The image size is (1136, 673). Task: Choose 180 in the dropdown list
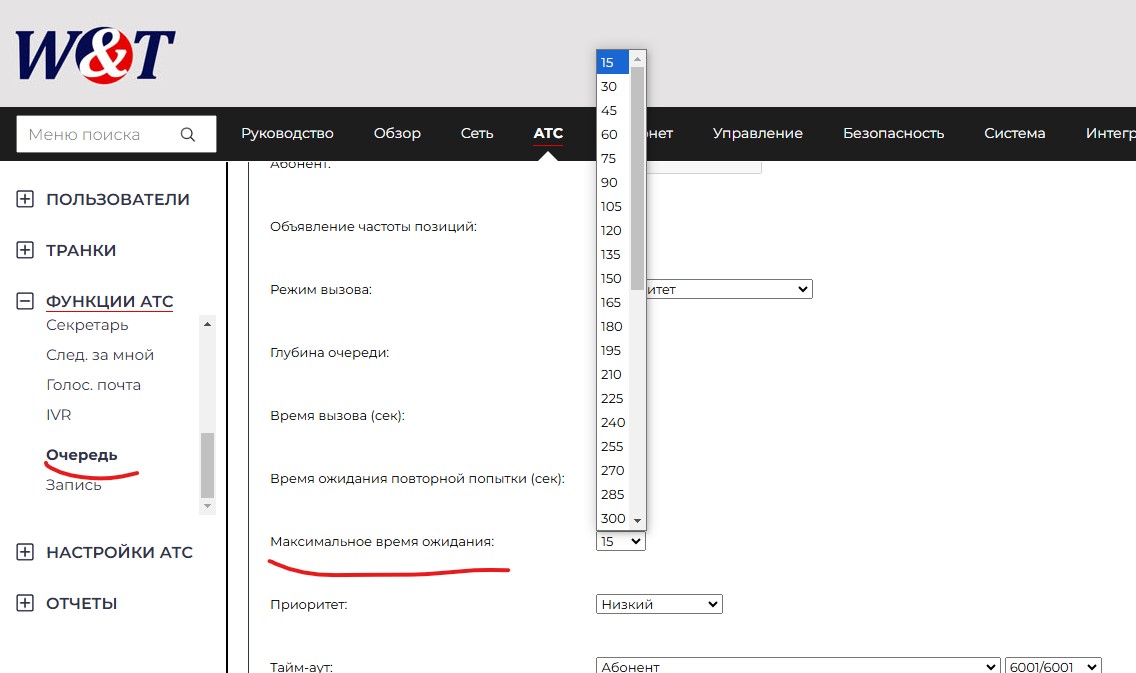612,326
